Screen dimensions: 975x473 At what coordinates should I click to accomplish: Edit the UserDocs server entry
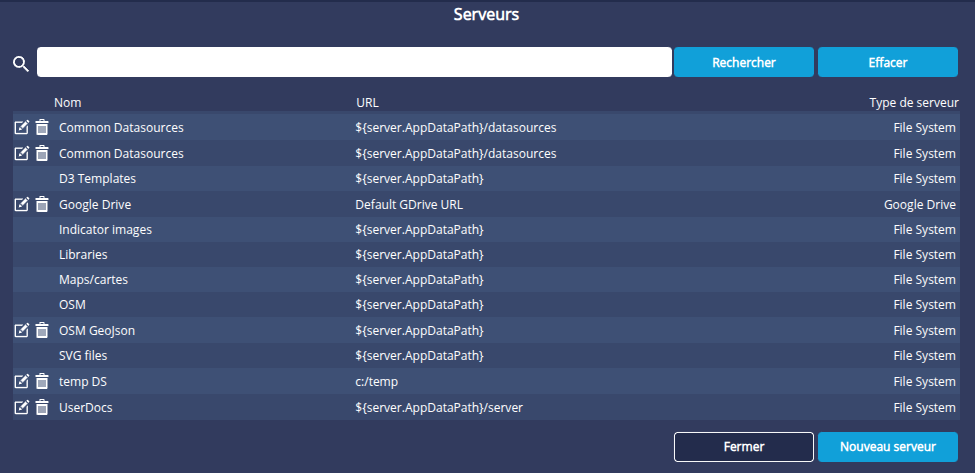click(x=21, y=407)
